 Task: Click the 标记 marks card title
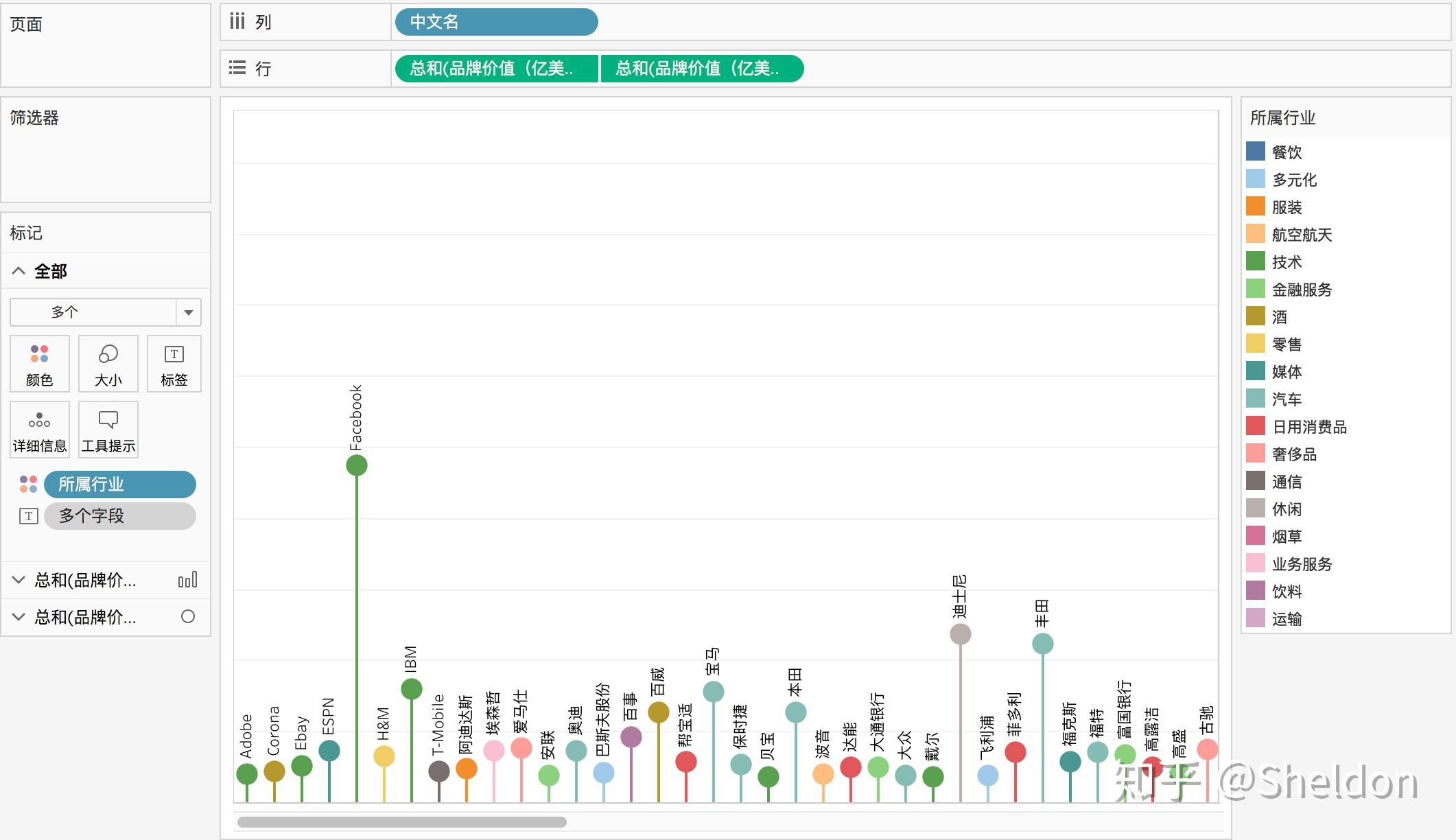[x=26, y=233]
